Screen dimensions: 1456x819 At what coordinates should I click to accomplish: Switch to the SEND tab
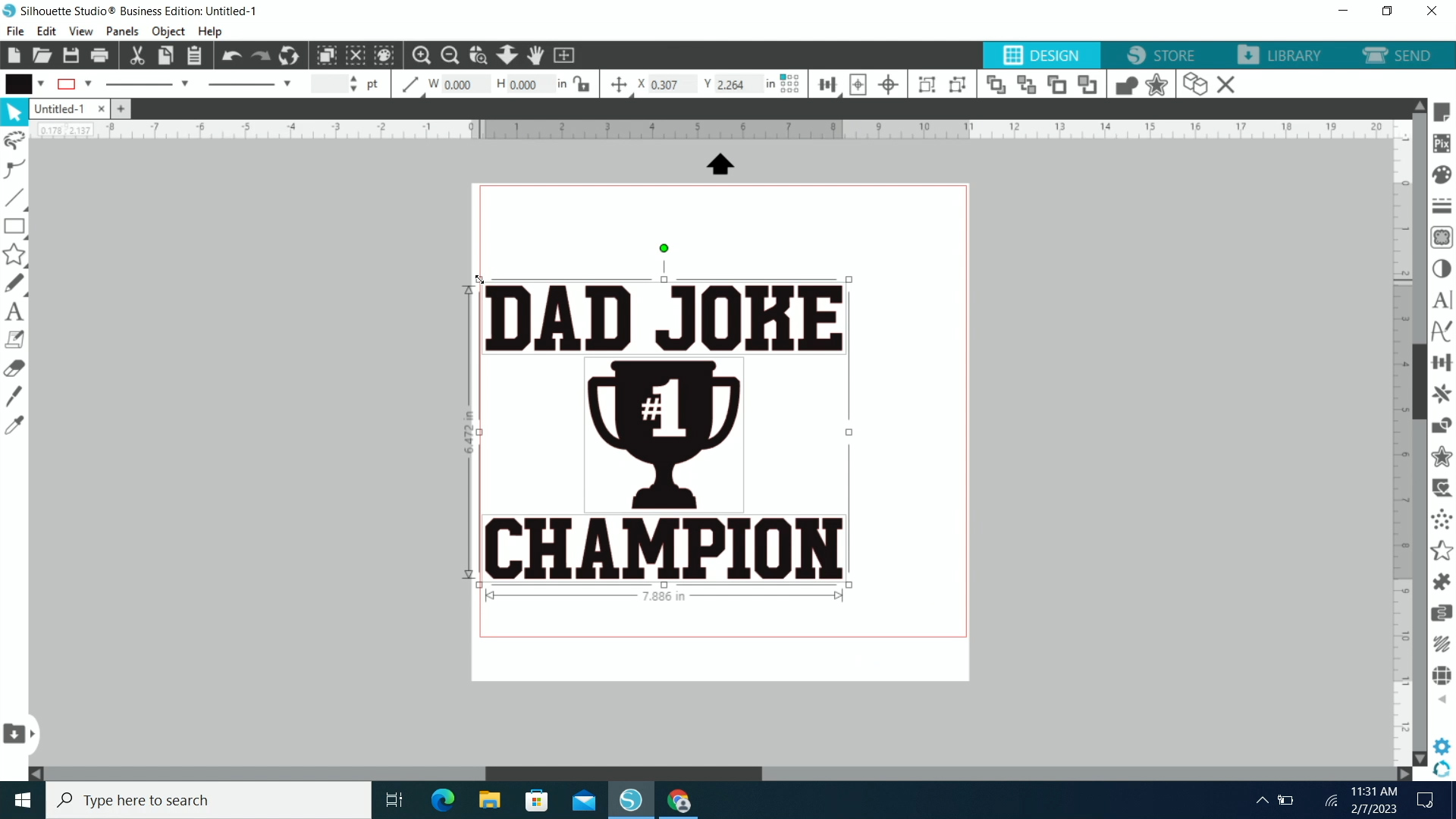click(1397, 55)
